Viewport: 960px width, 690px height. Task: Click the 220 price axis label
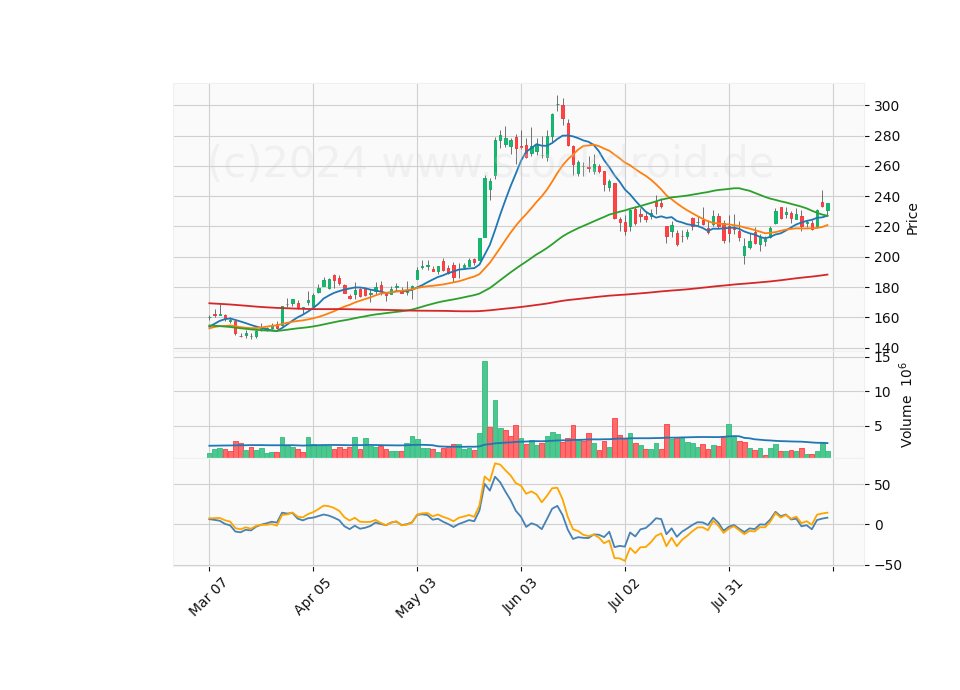coord(887,227)
